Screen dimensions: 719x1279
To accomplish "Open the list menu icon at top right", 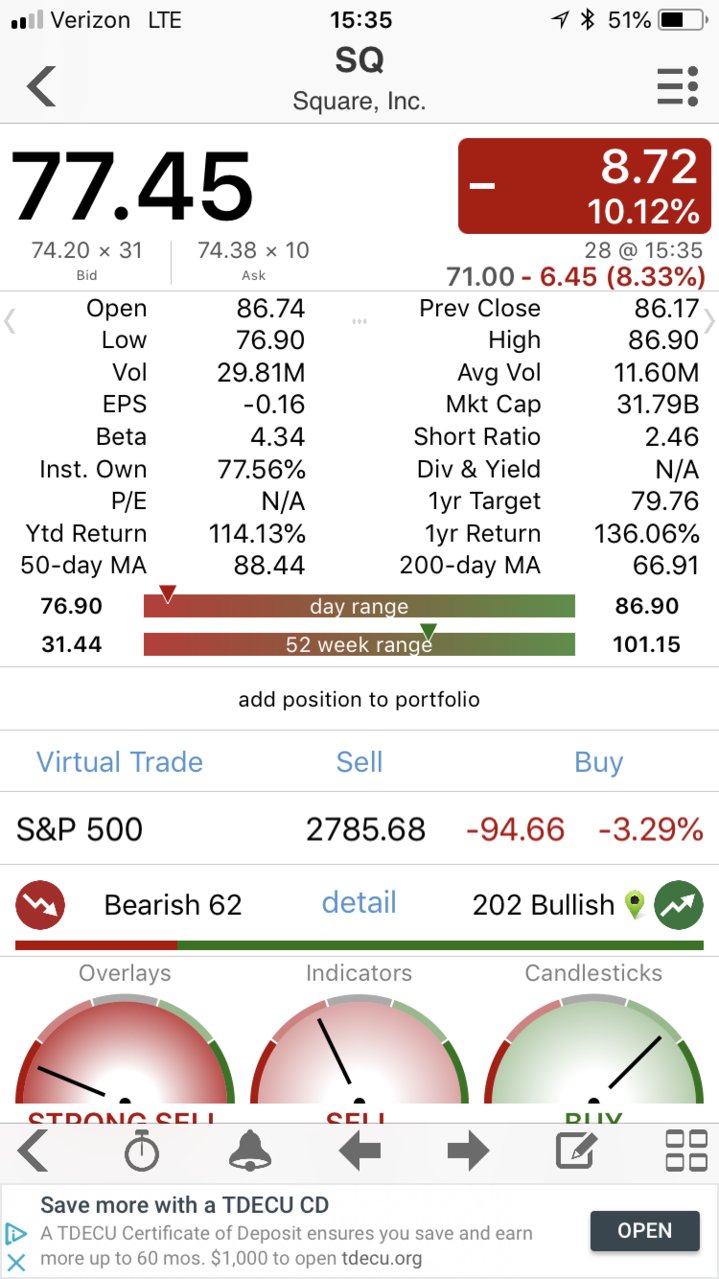I will click(677, 86).
